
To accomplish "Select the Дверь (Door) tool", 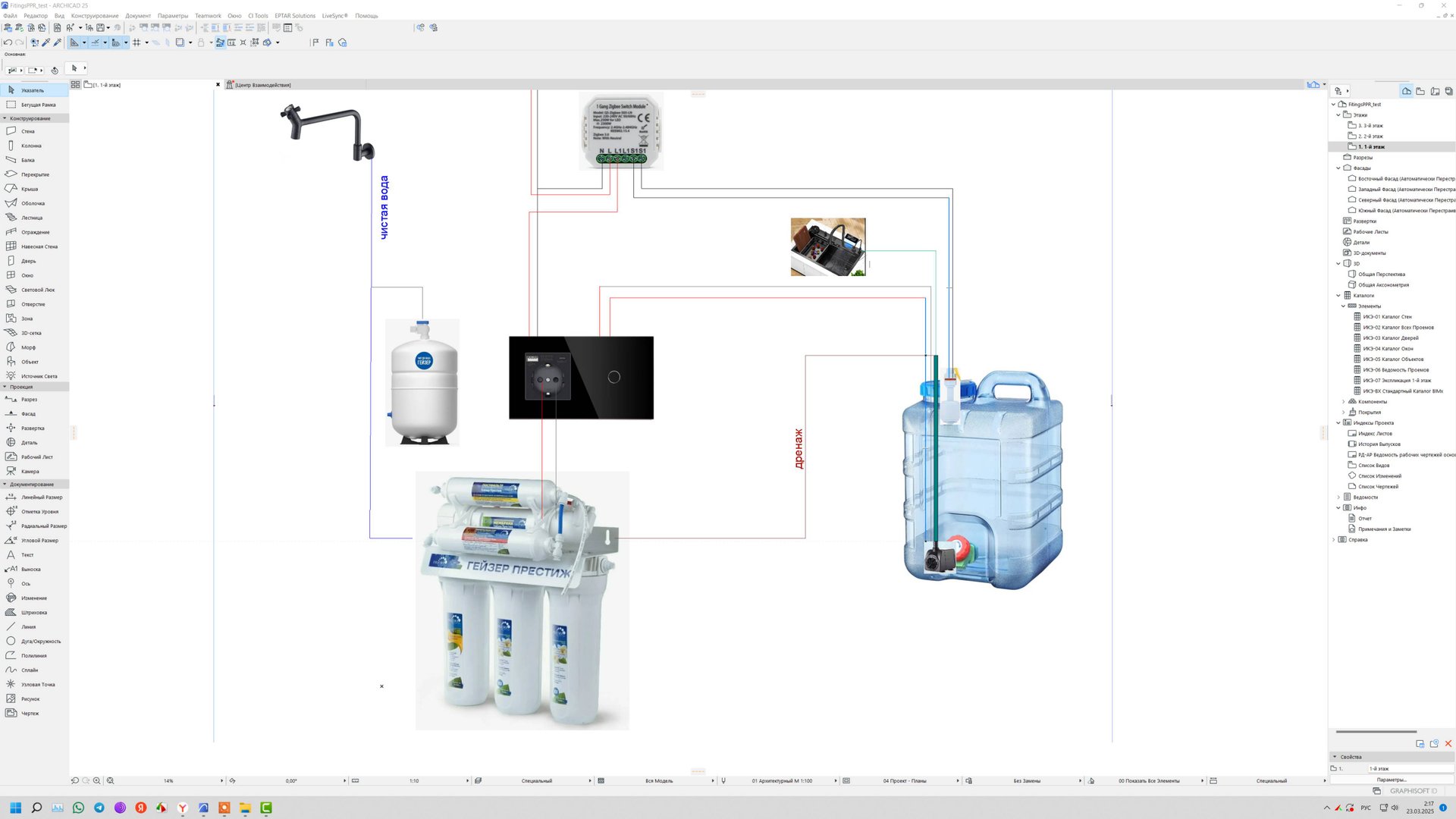I will coord(28,261).
